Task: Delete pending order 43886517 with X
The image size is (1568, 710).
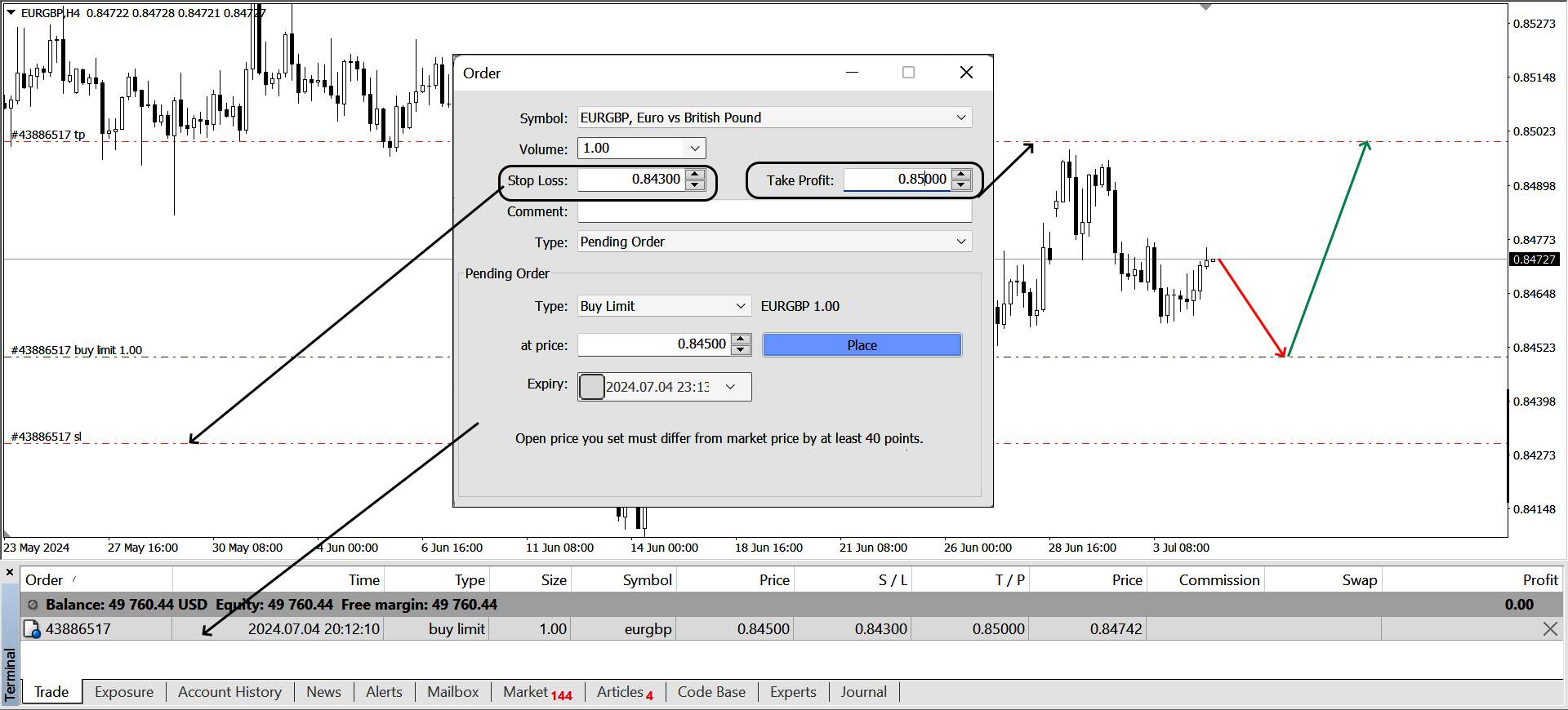Action: click(x=1550, y=629)
